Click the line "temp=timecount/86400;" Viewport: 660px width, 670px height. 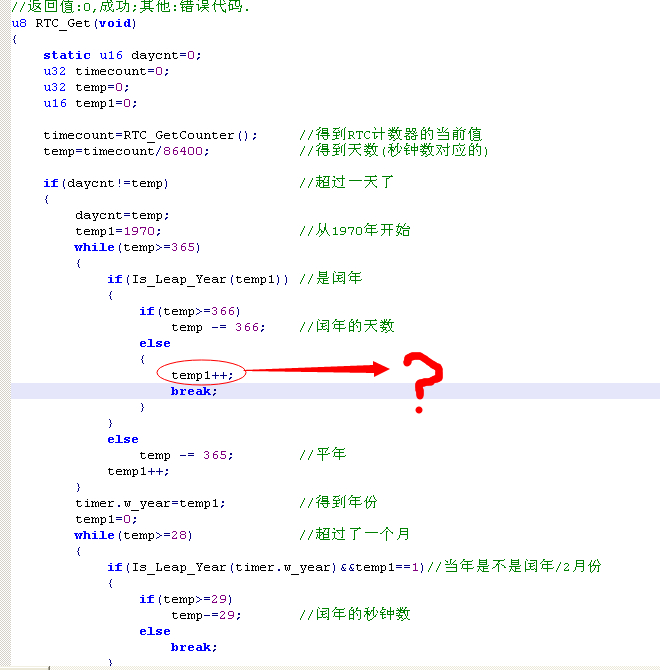(x=126, y=151)
